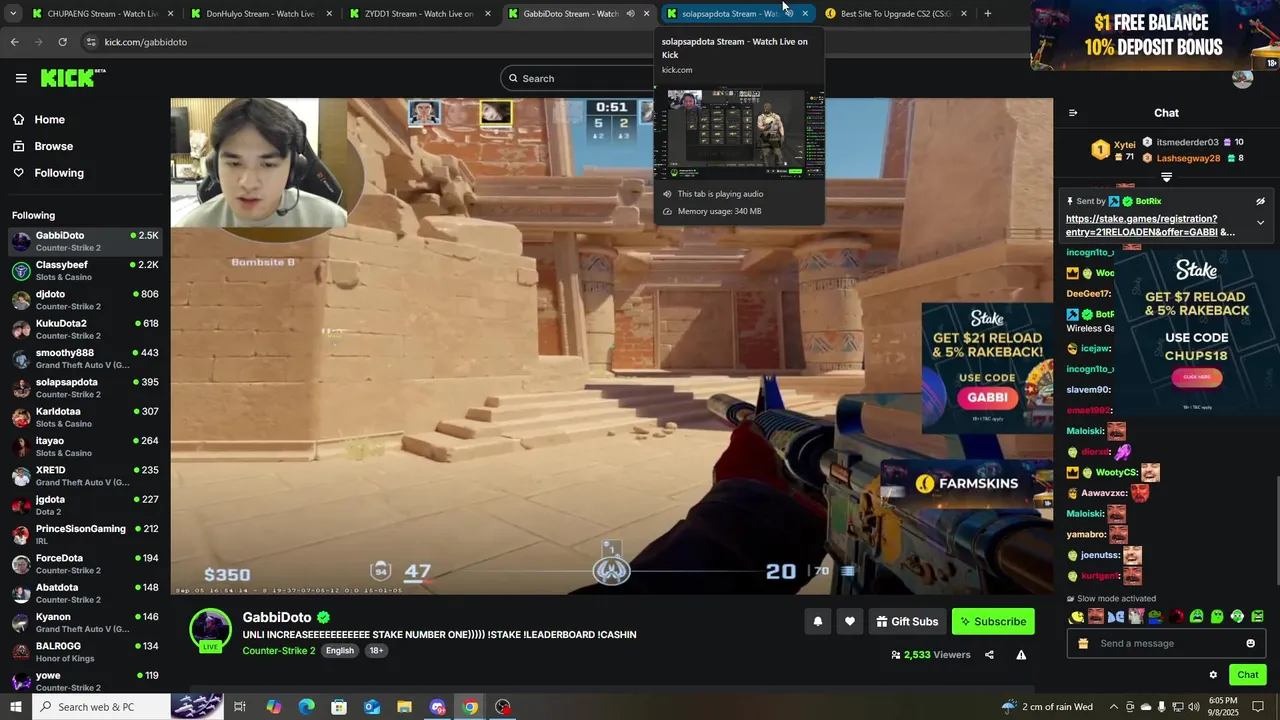This screenshot has height=720, width=1280.
Task: Click BotRix username in pinned message
Action: (1148, 201)
